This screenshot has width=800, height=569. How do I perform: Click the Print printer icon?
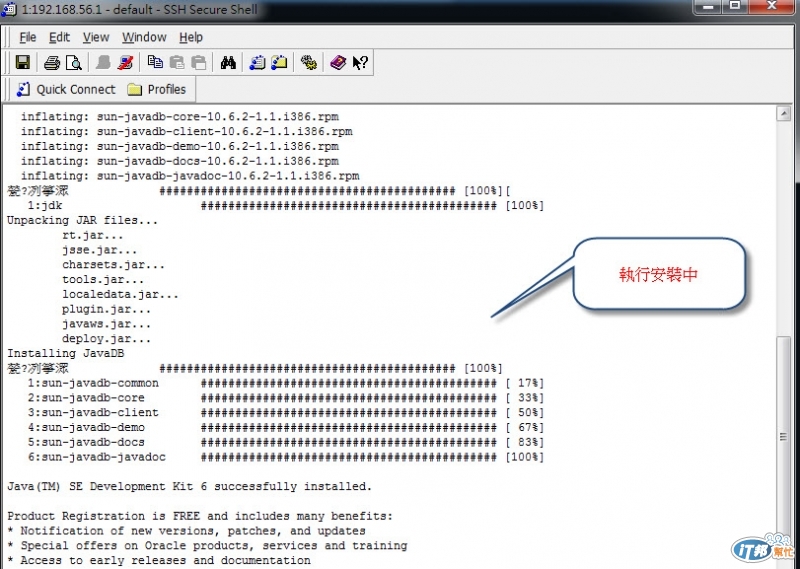pos(52,62)
